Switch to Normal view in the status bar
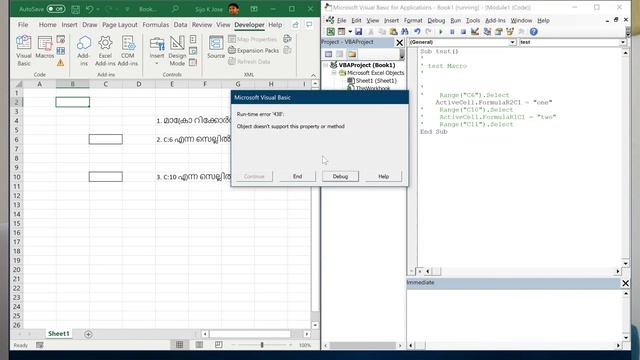Viewport: 640px width, 360px height. [x=180, y=345]
